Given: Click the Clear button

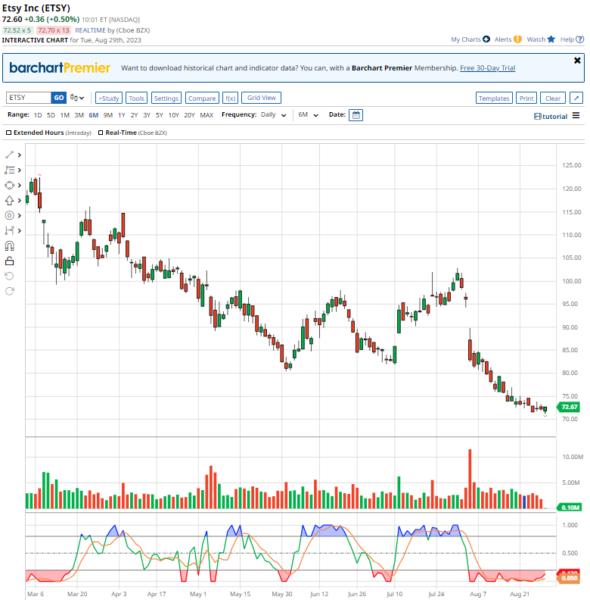Looking at the screenshot, I should (553, 98).
